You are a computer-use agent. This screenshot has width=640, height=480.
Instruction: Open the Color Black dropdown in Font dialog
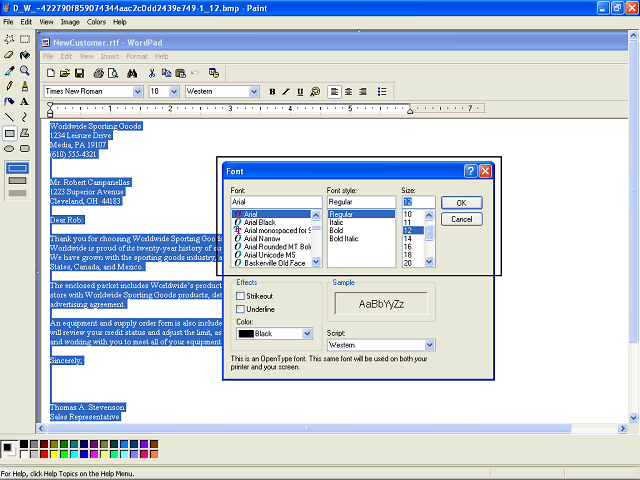(x=307, y=333)
